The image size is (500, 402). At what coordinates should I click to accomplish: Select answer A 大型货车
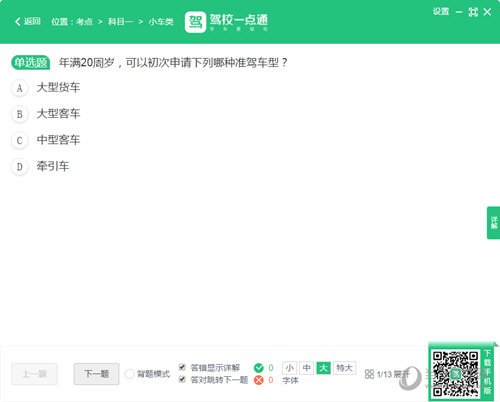coord(20,88)
